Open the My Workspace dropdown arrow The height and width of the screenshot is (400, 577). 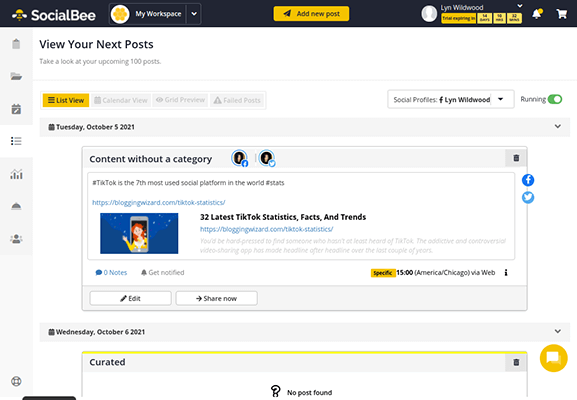[194, 14]
